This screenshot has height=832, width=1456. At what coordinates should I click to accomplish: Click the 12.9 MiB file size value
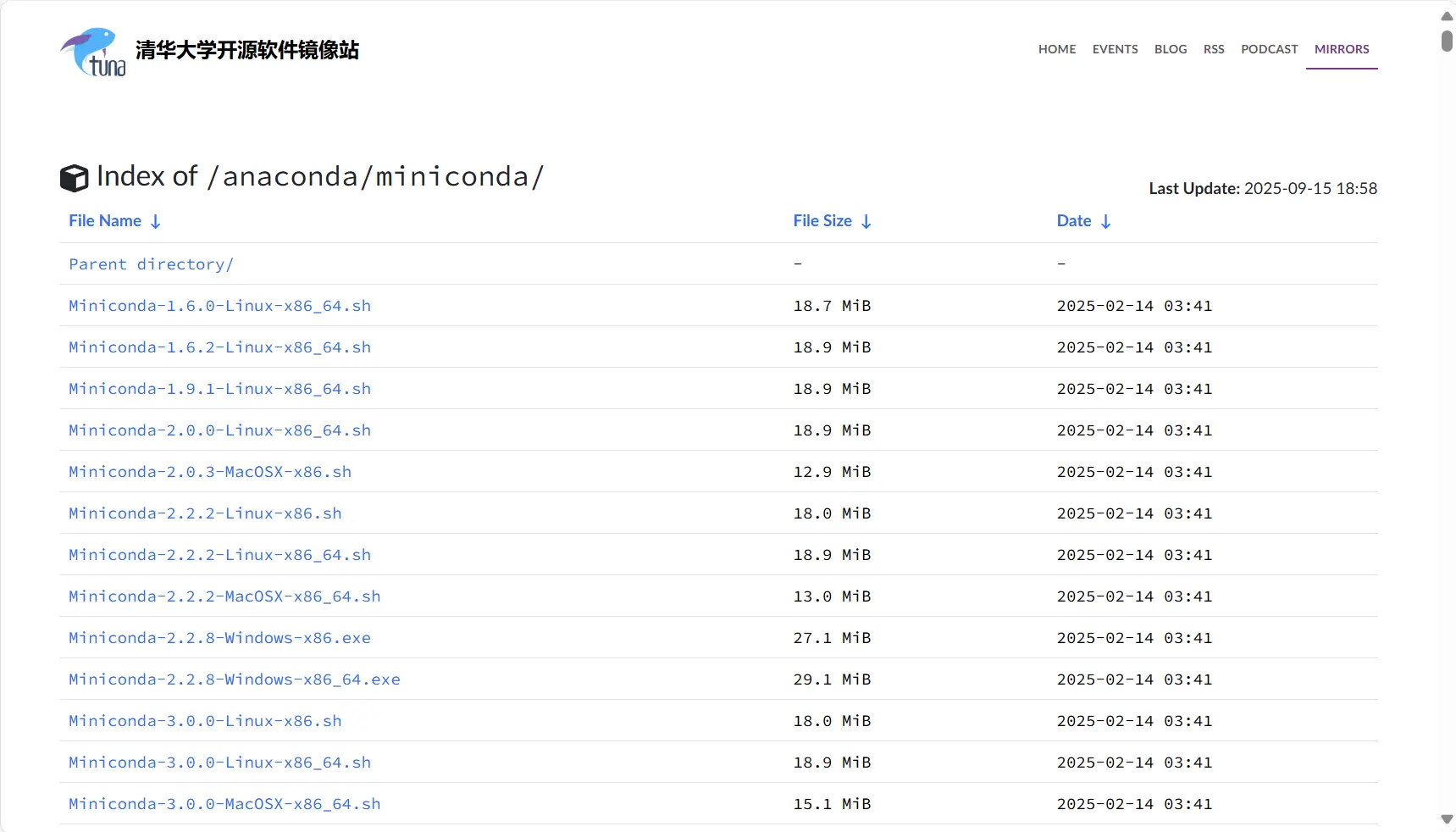[832, 472]
